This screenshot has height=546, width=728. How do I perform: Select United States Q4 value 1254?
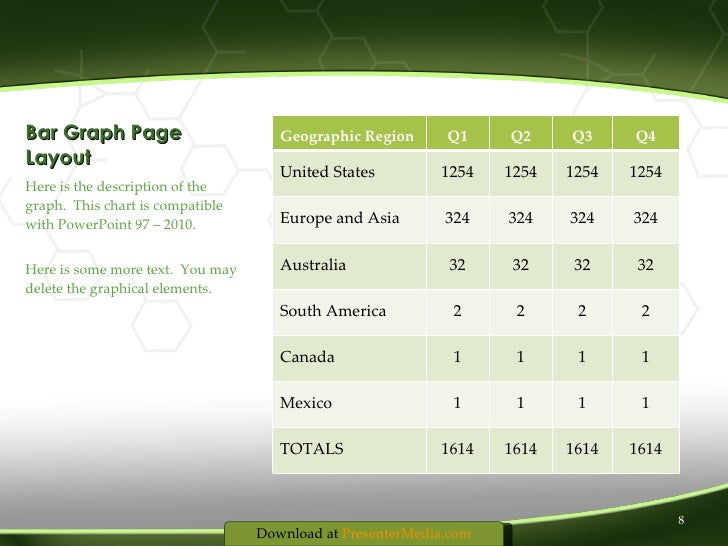click(646, 173)
